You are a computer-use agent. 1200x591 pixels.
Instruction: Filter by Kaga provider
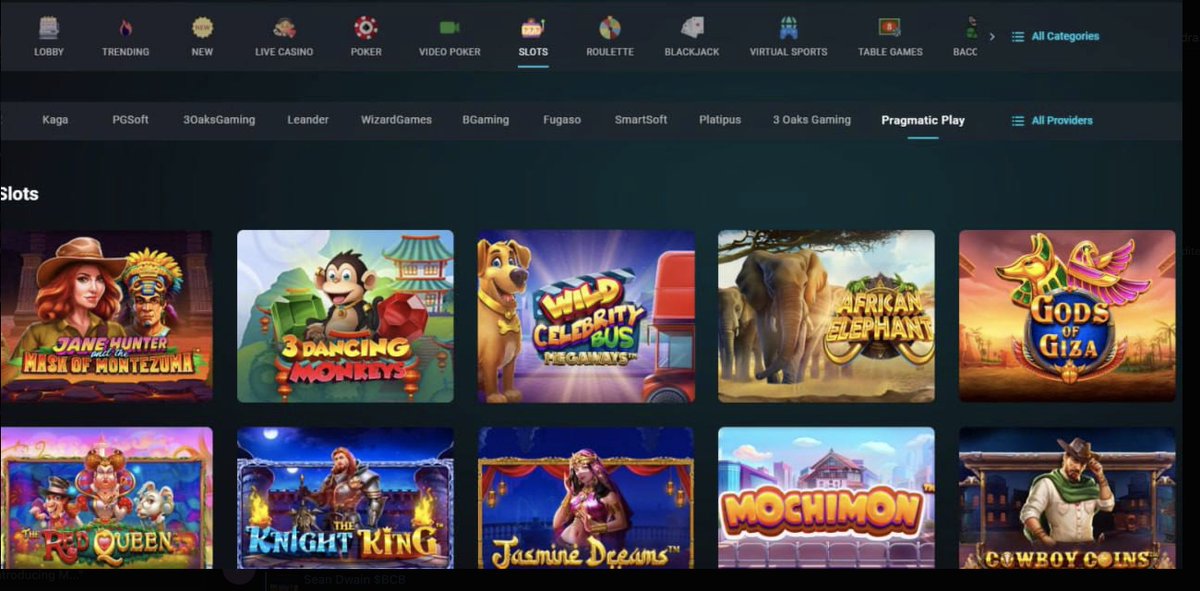click(x=55, y=120)
